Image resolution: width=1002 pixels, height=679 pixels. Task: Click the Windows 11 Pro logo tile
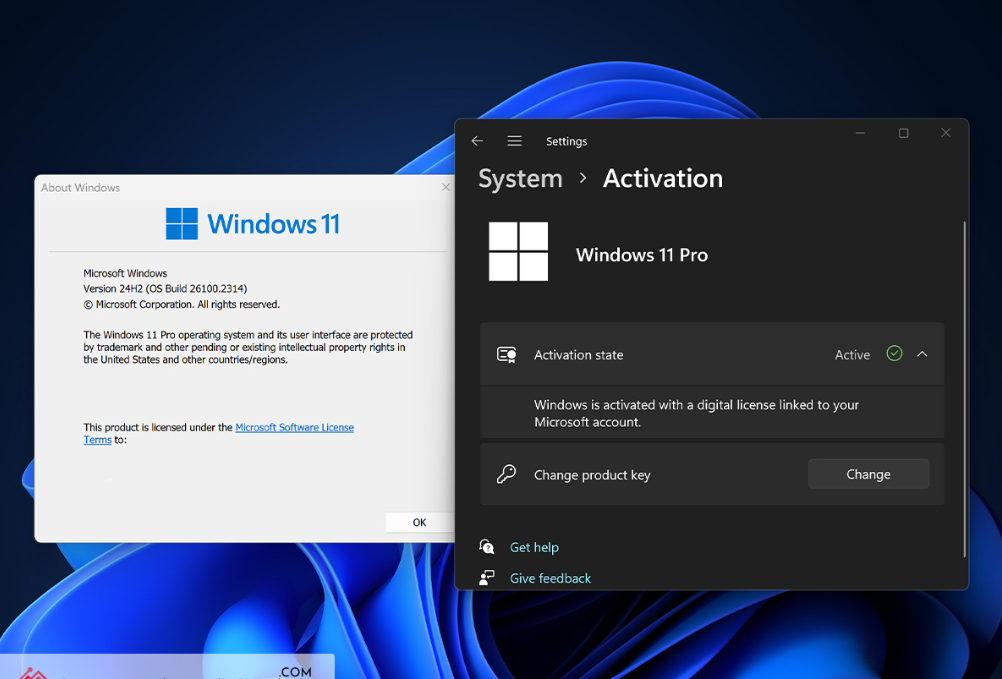click(x=518, y=252)
